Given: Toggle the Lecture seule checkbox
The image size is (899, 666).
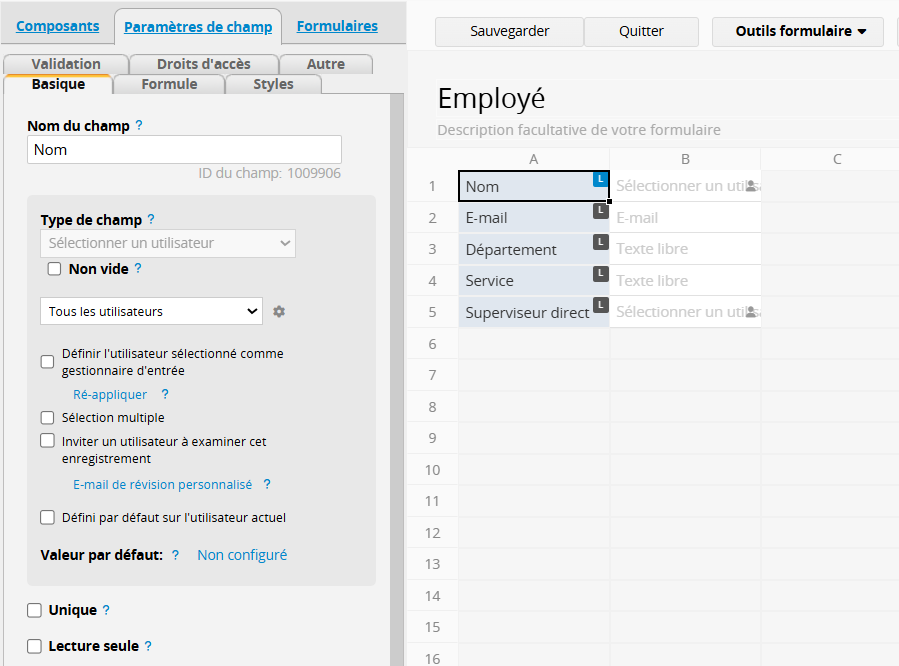Looking at the screenshot, I should pos(35,646).
